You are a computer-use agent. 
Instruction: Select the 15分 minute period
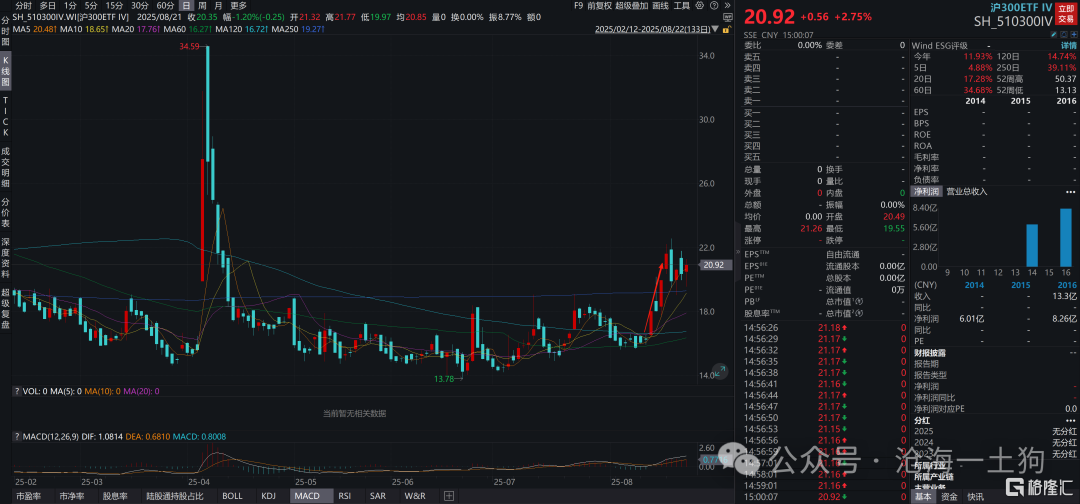[114, 6]
